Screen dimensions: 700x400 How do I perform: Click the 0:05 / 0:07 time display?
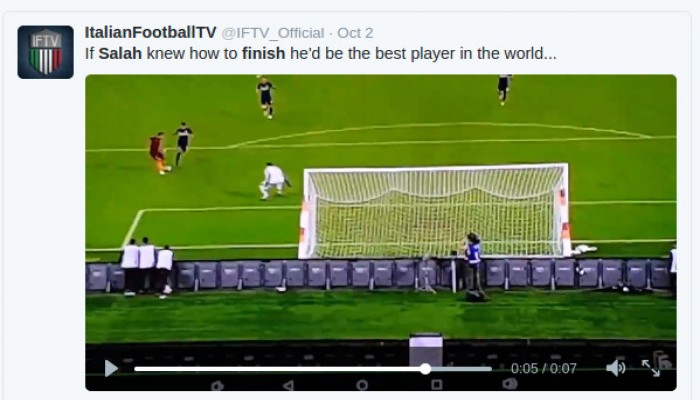pos(544,368)
